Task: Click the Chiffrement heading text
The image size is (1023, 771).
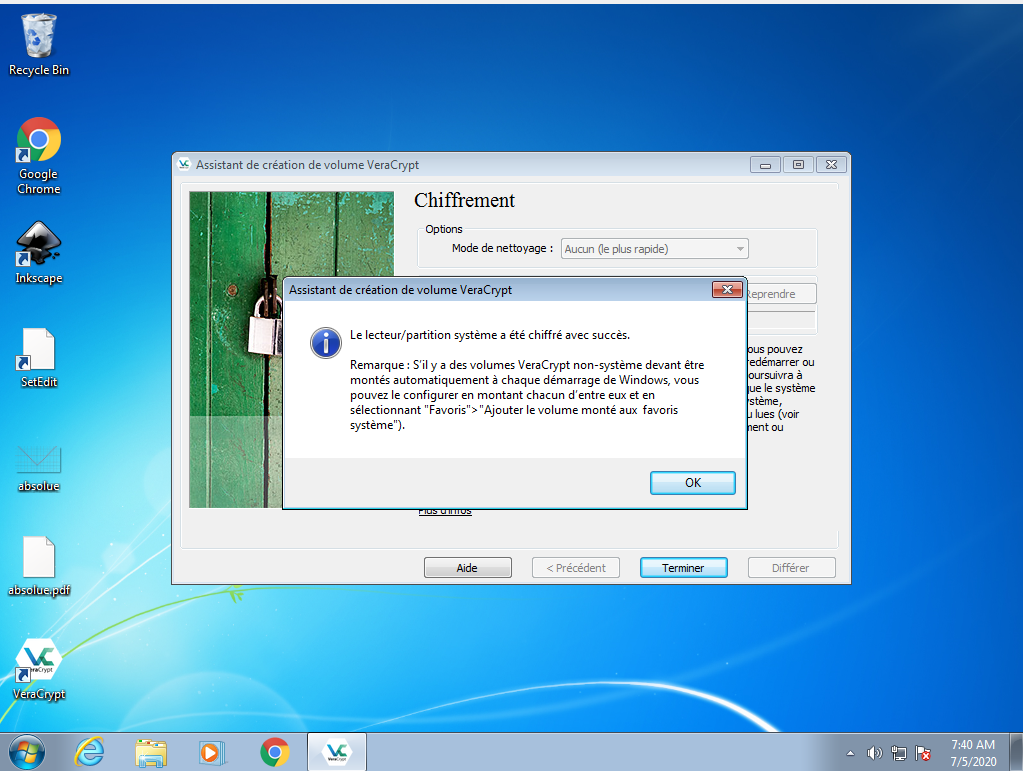Action: pyautogui.click(x=465, y=200)
